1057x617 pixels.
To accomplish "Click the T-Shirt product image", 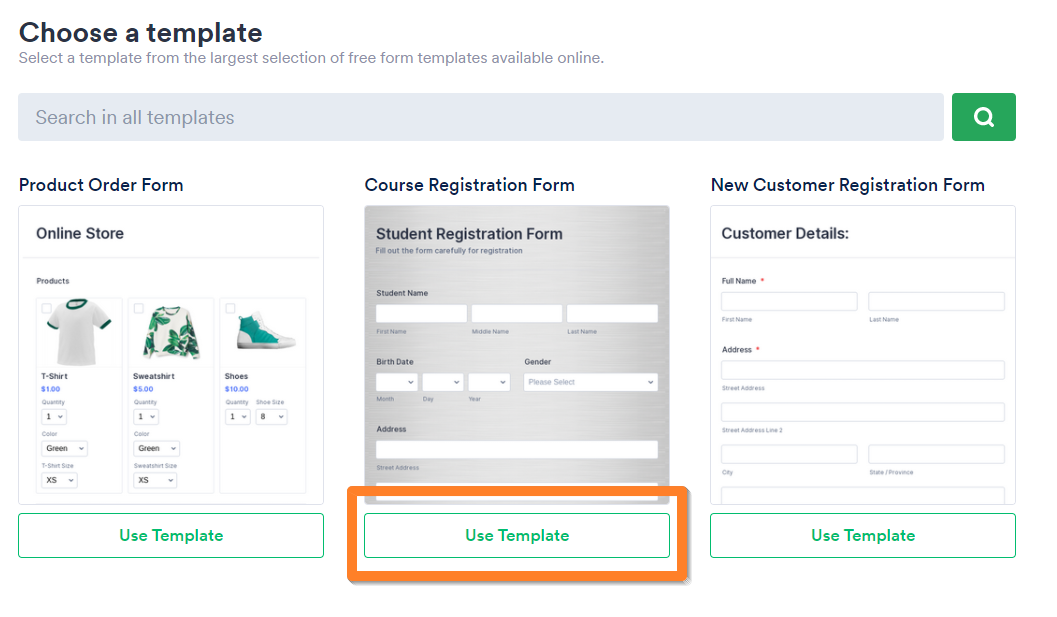I will click(78, 334).
